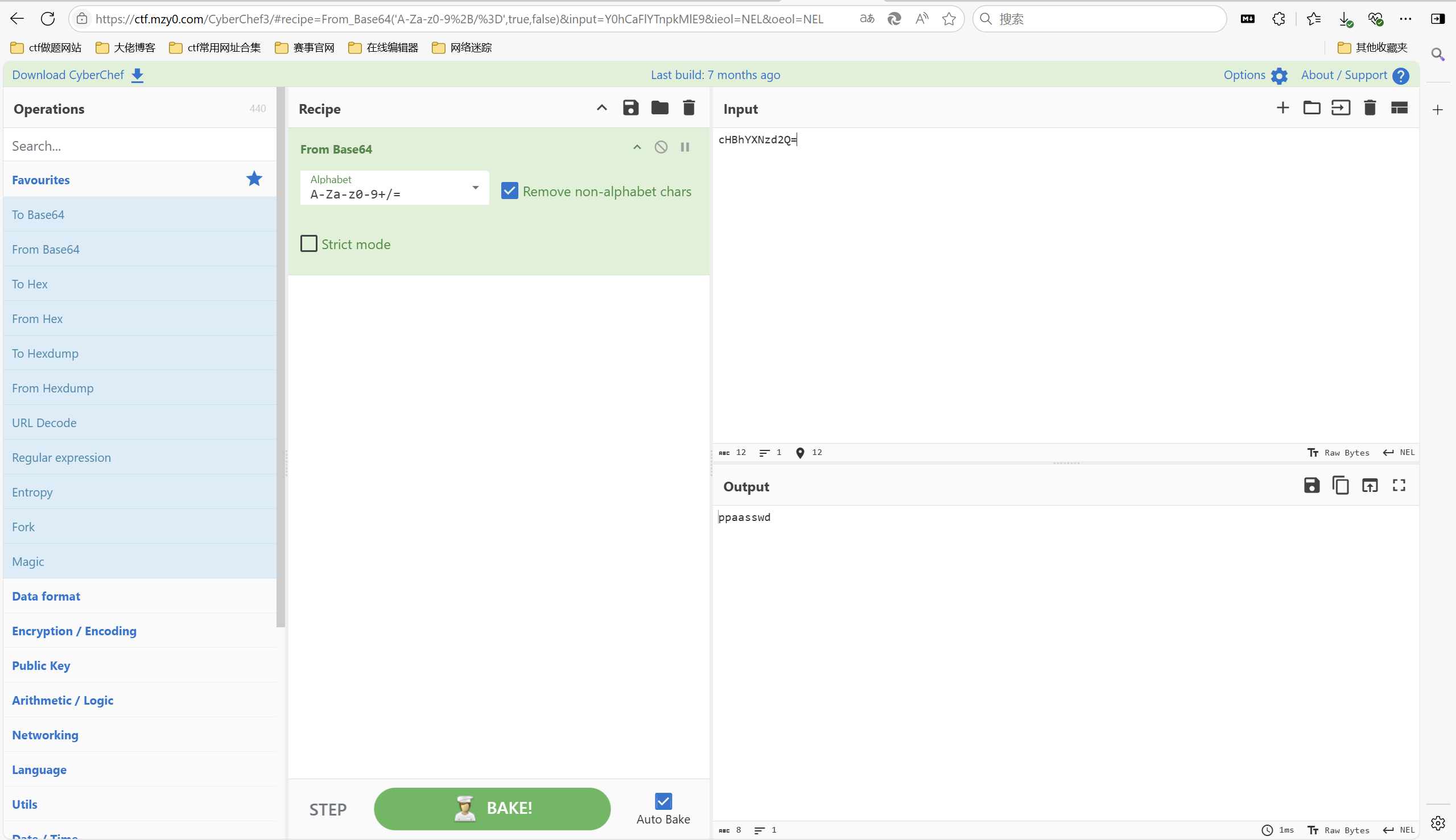Reset pane layout icon
This screenshot has height=840, width=1456.
[x=1399, y=108]
